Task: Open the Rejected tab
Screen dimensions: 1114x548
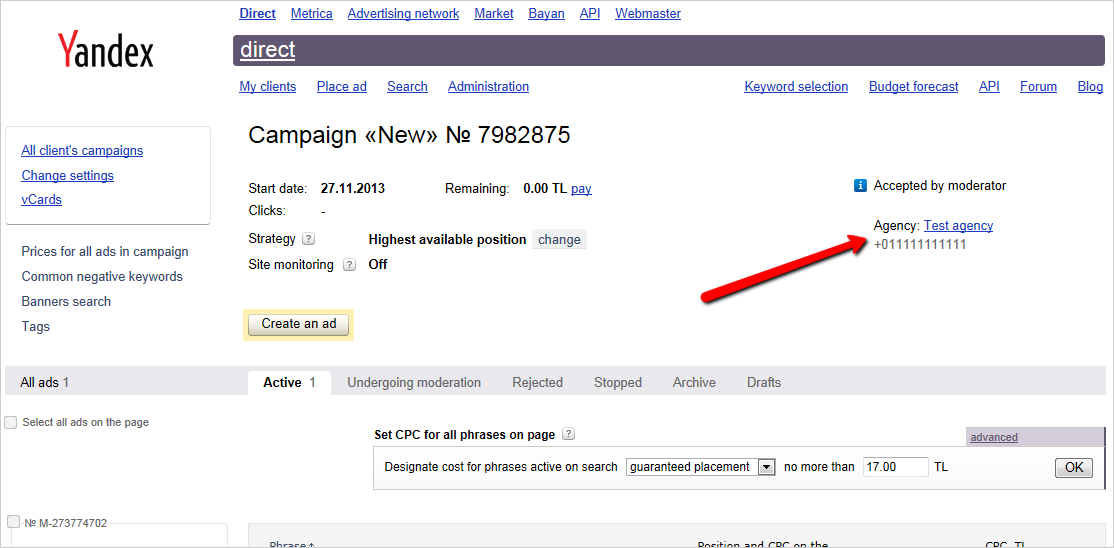Action: [x=537, y=382]
